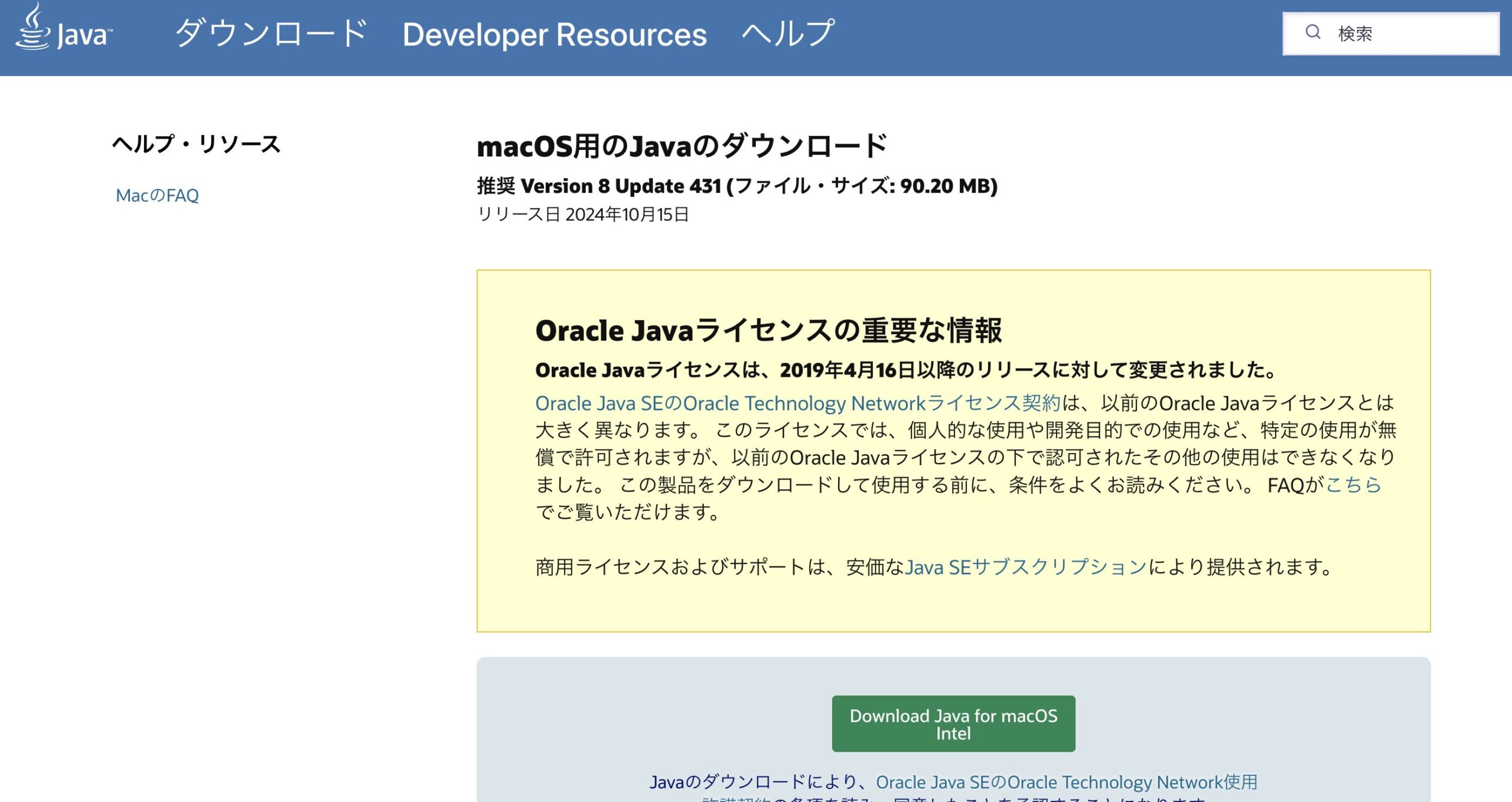Open the ヘルプ menu in the header

tap(788, 34)
